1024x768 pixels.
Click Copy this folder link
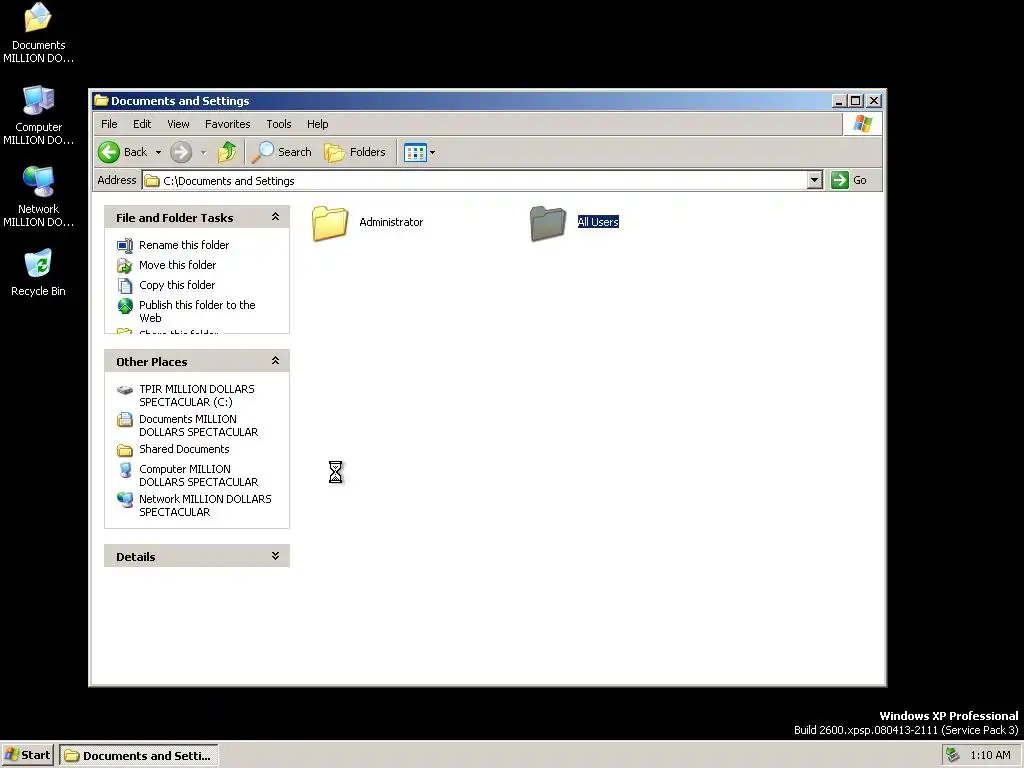tap(177, 285)
